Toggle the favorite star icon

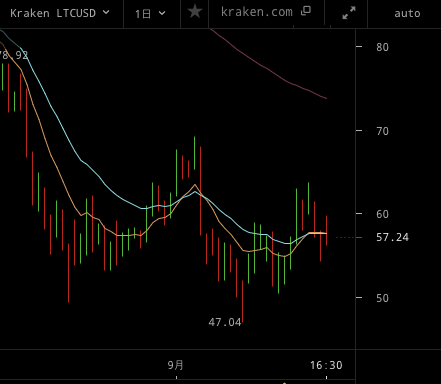[x=195, y=12]
